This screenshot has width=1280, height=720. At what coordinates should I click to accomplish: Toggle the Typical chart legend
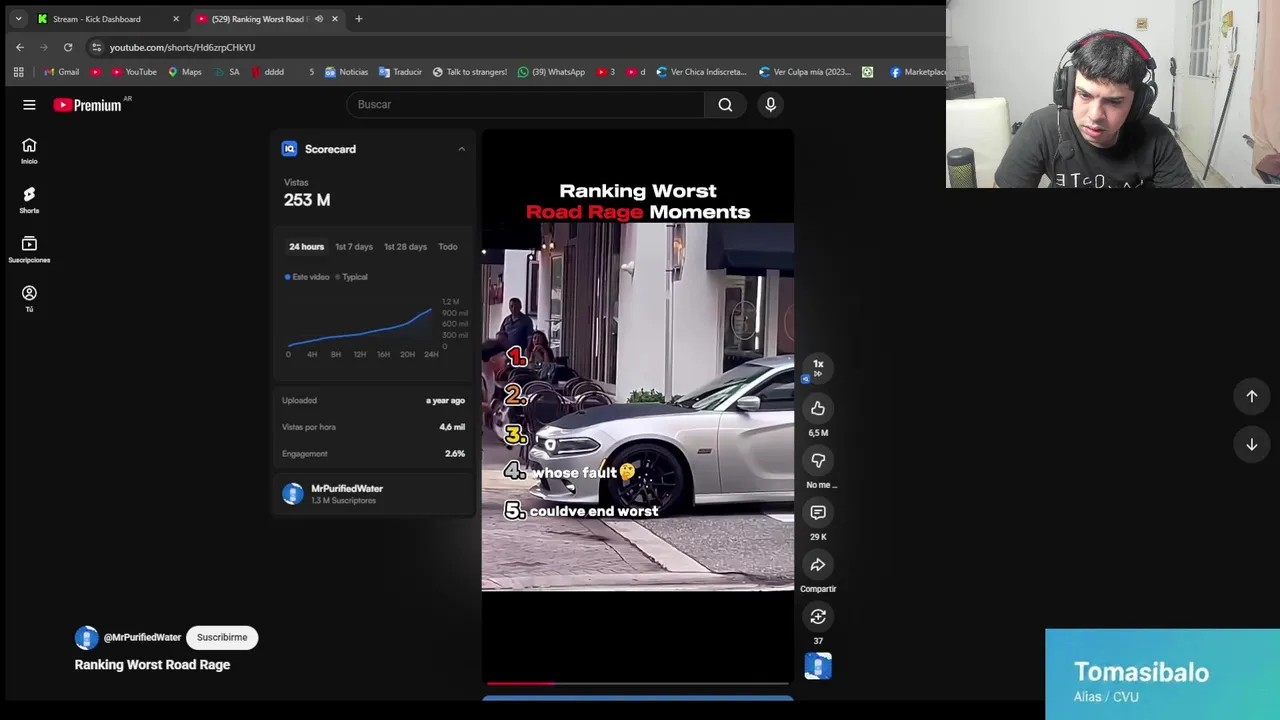tap(351, 277)
